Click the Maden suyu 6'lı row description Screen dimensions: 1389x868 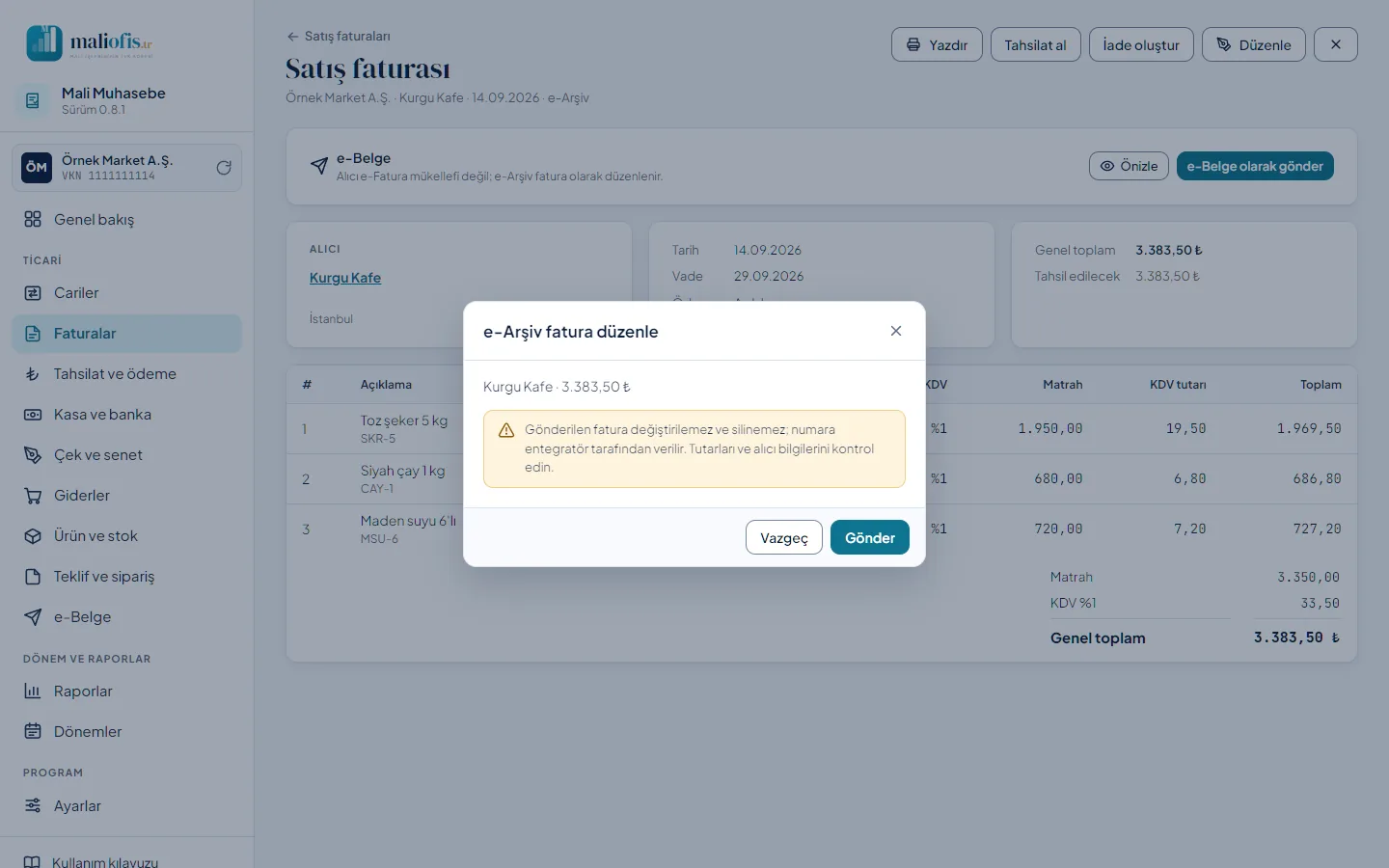[x=408, y=521]
